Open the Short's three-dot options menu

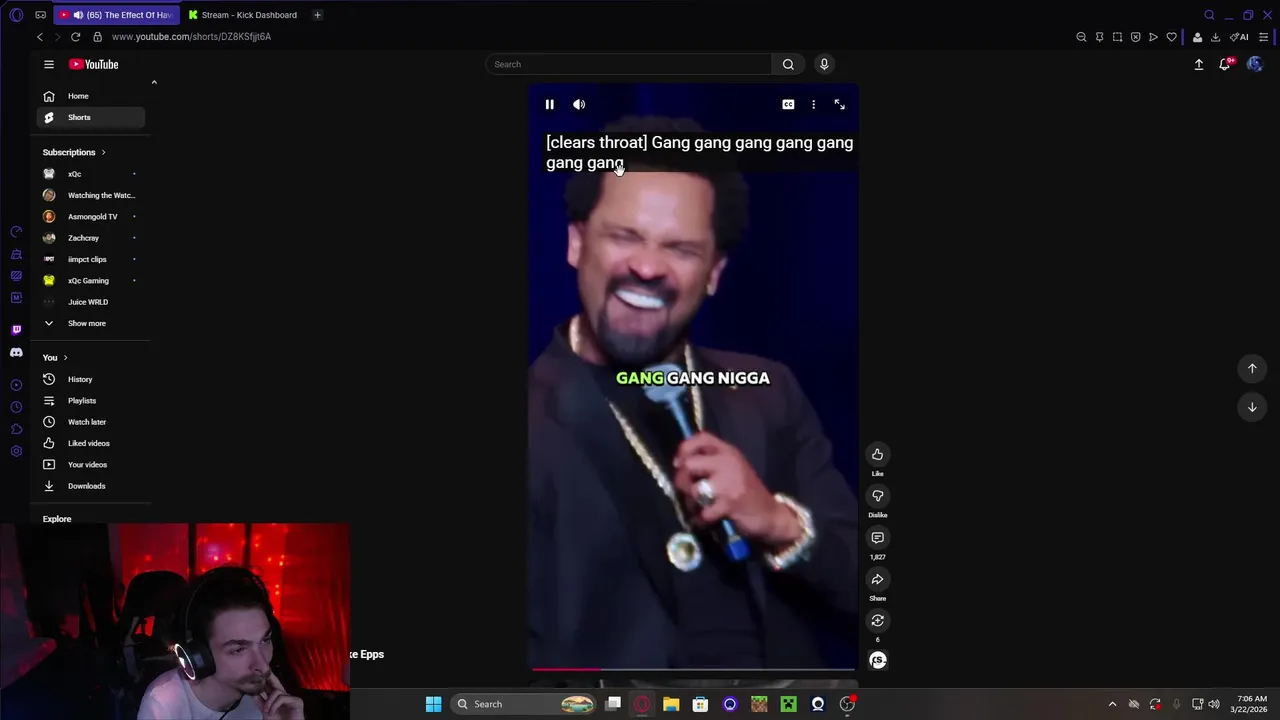(813, 104)
